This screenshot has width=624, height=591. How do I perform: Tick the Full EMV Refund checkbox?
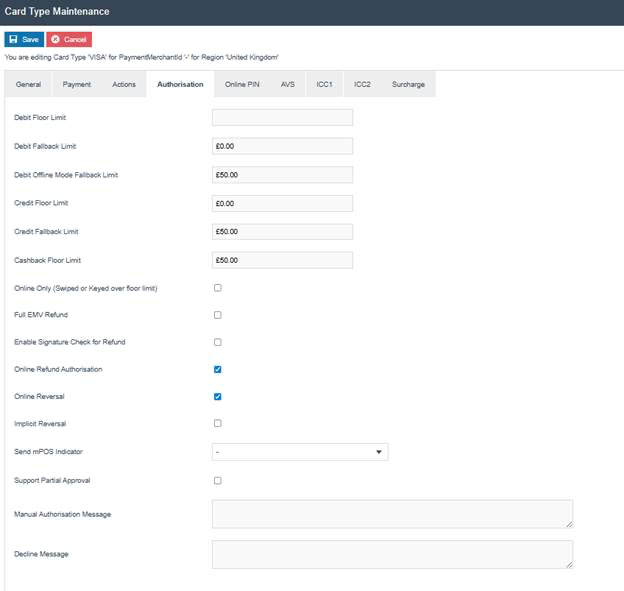[x=218, y=315]
